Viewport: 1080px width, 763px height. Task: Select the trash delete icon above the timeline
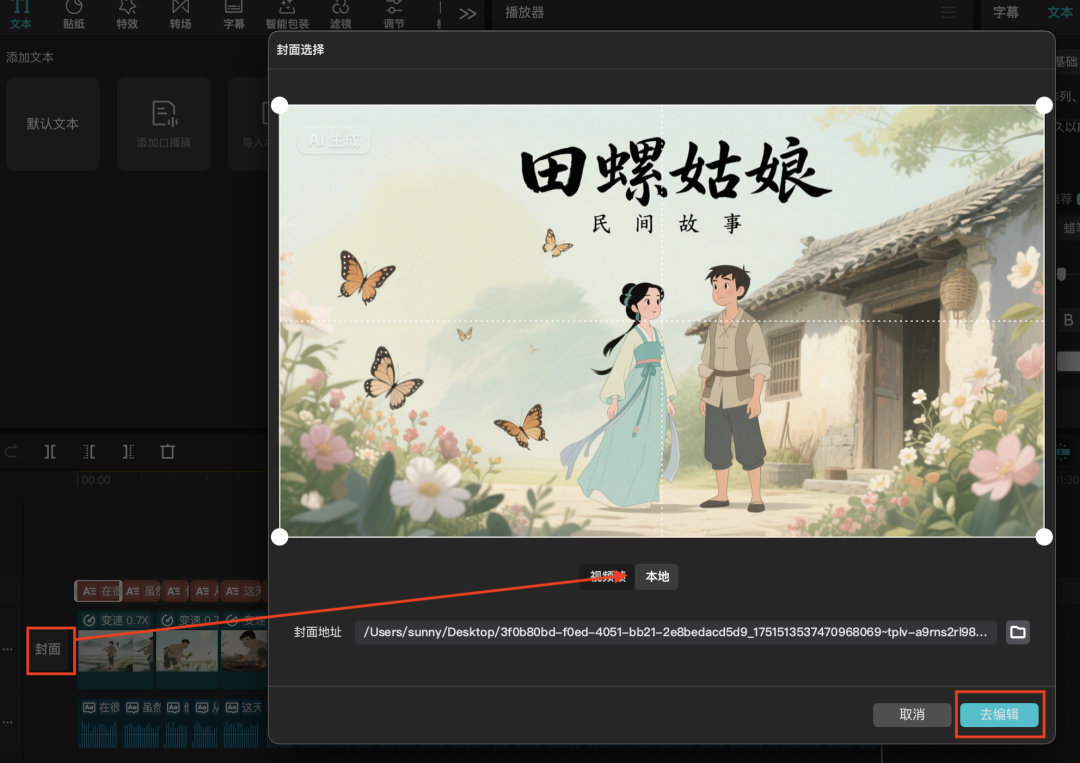[166, 451]
